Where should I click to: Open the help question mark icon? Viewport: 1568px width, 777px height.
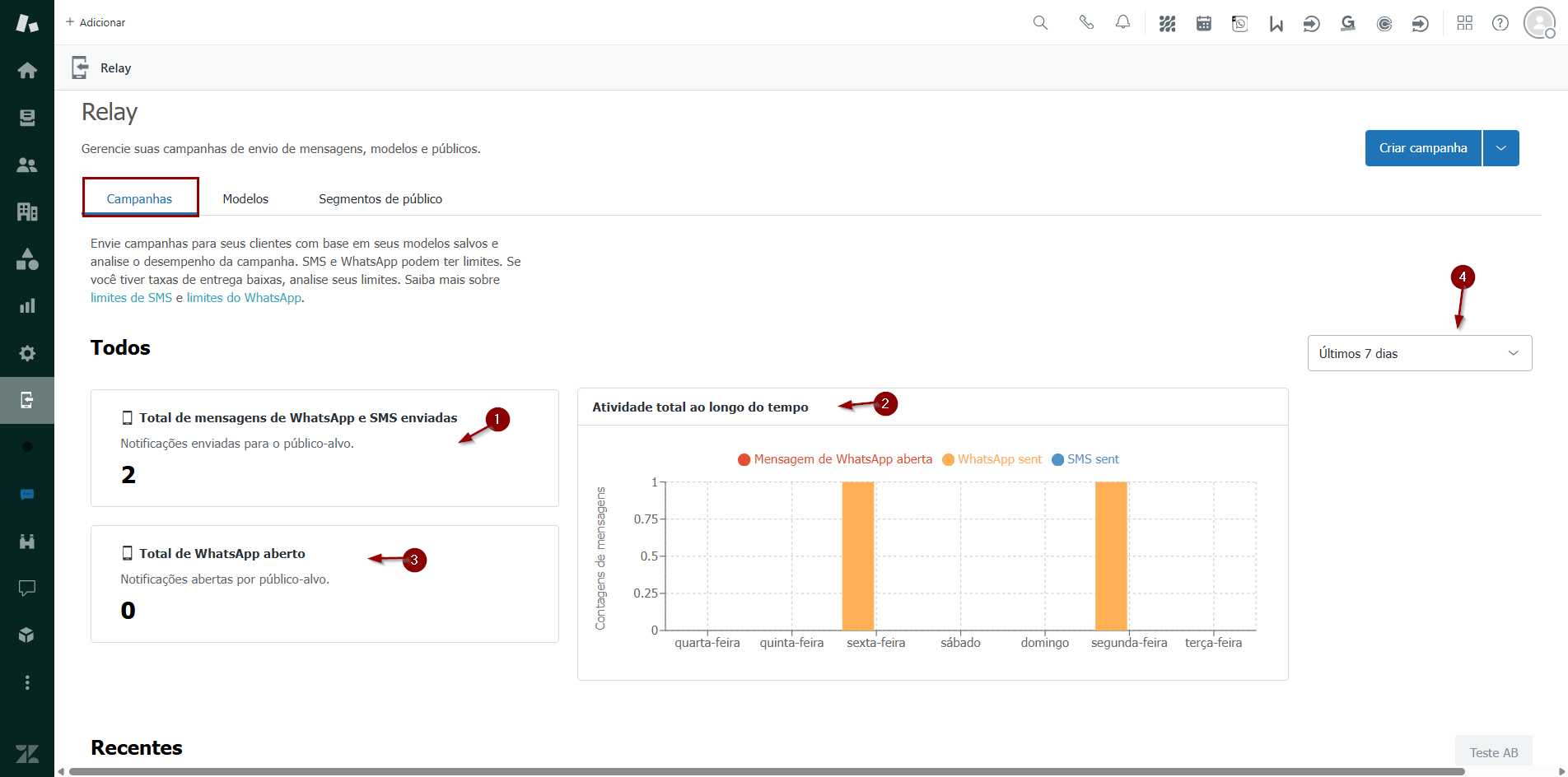tap(1500, 23)
